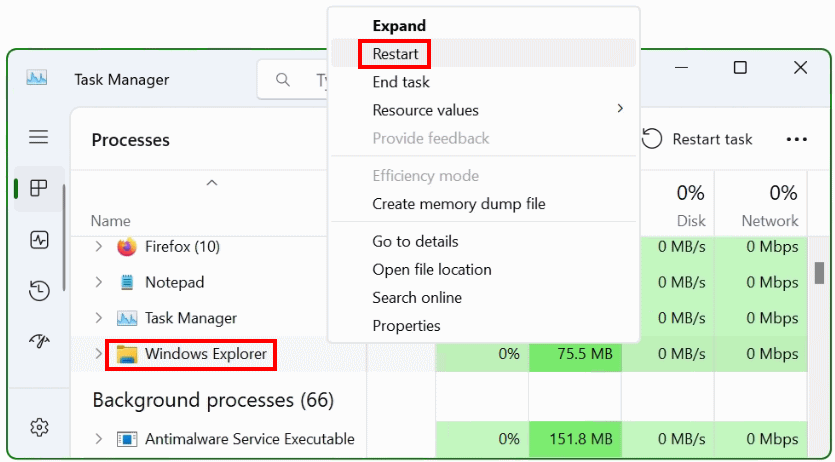Maximize the Task Manager window
Screen dimensions: 835x462
[x=740, y=68]
